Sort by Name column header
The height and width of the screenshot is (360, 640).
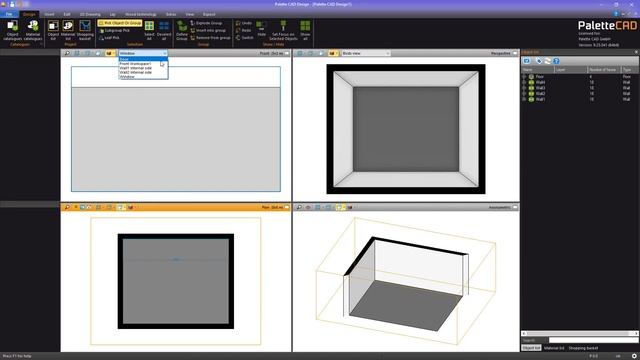coord(538,70)
